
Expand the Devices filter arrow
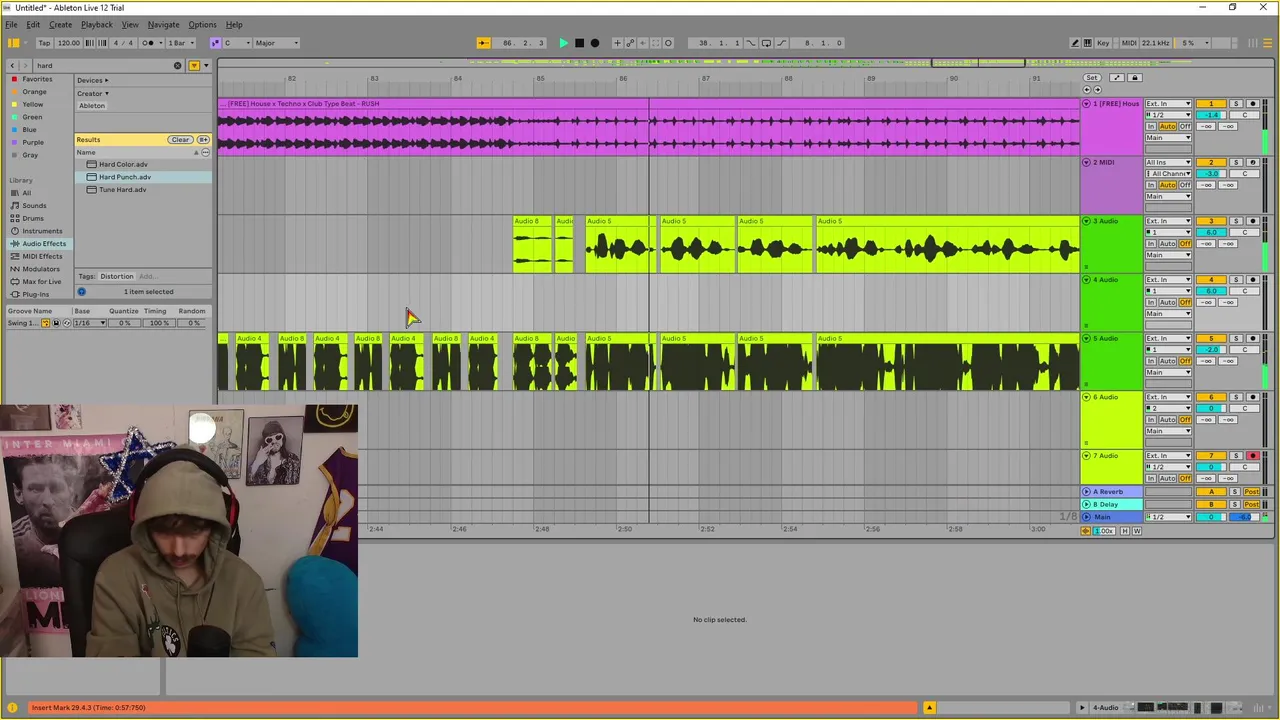coord(106,80)
